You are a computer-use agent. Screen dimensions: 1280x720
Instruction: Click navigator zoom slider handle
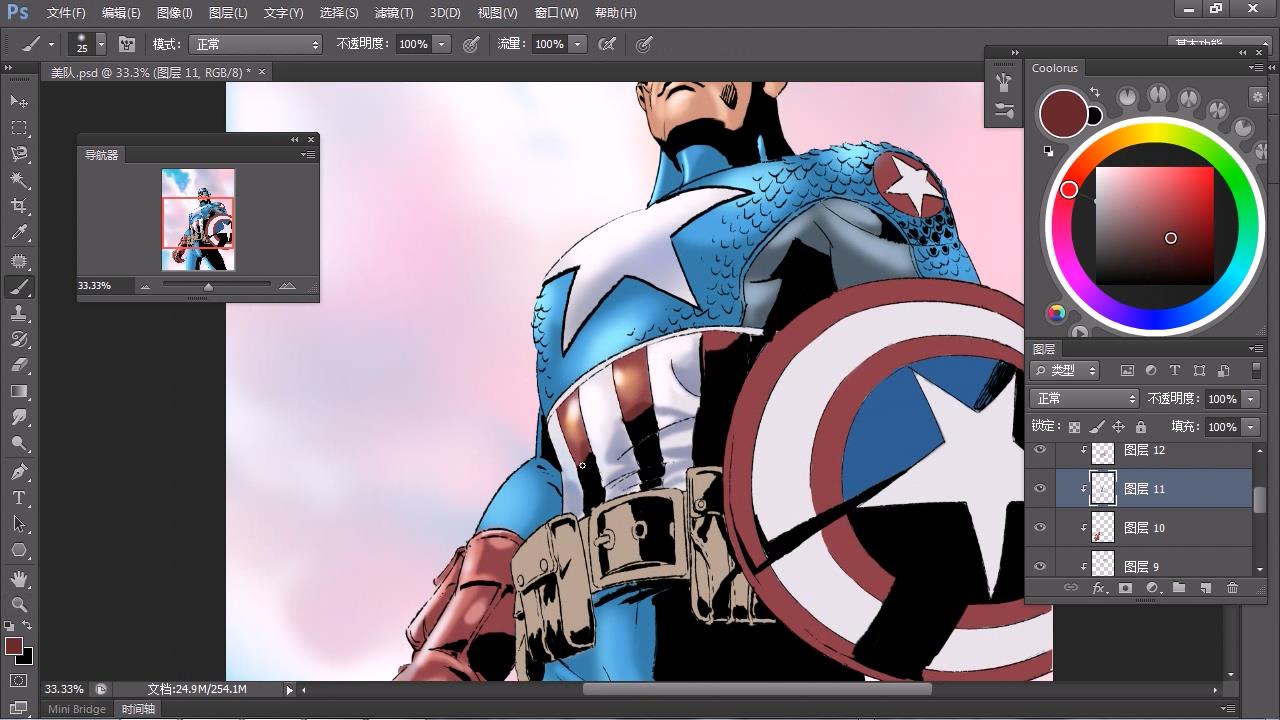tap(208, 287)
